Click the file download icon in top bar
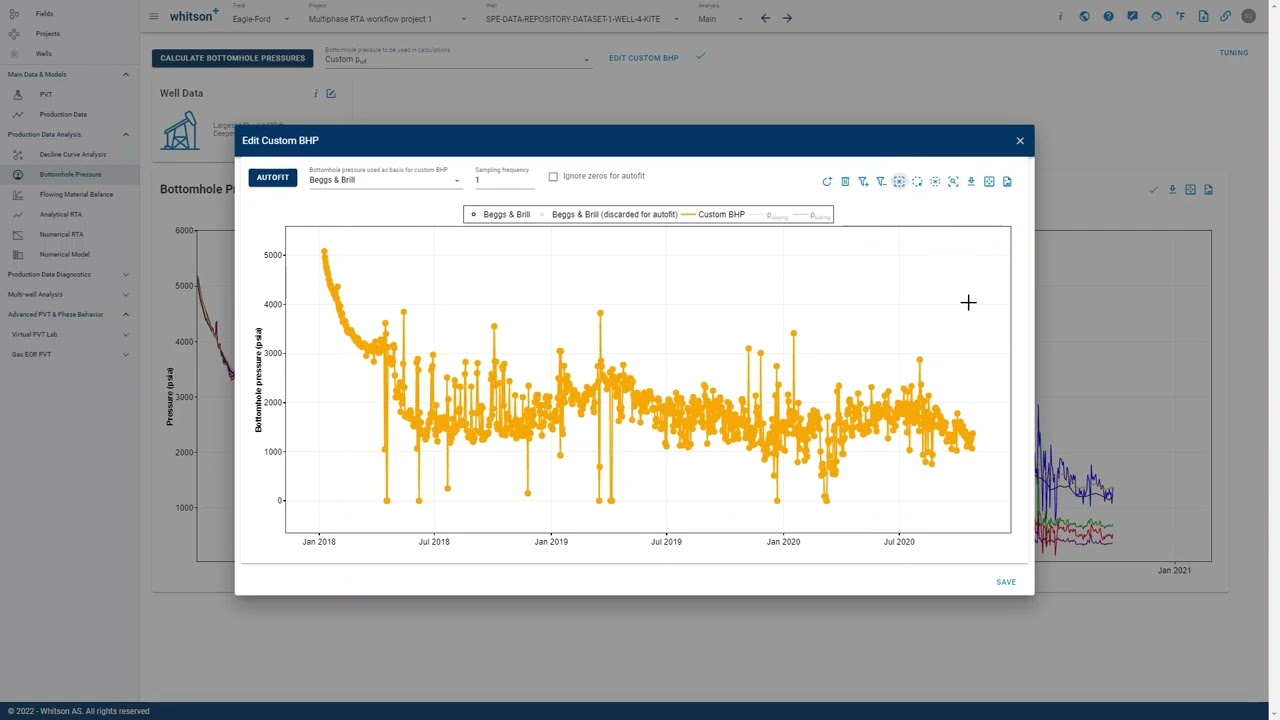1280x720 pixels. (1203, 17)
